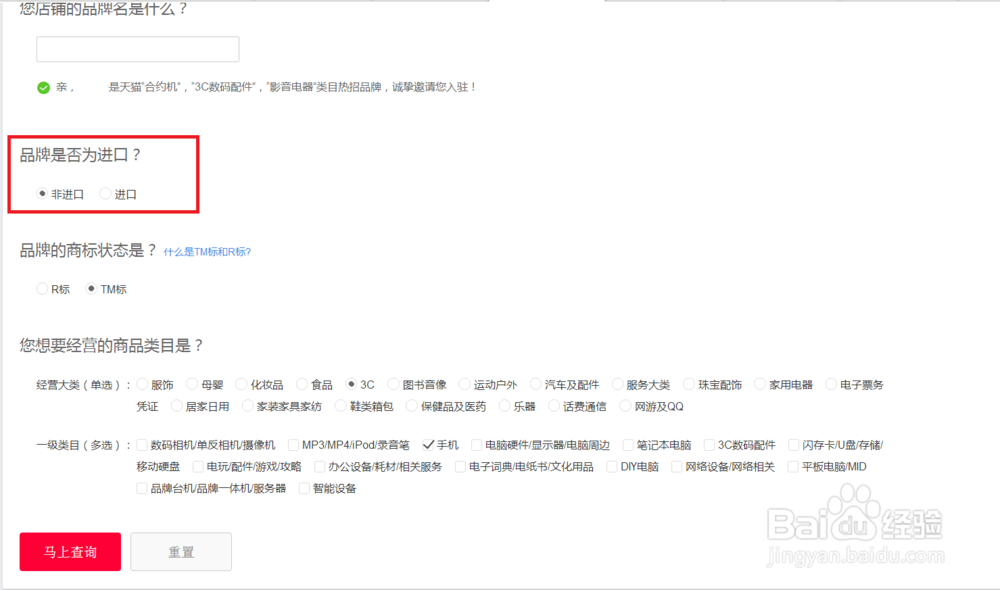Select 居家日用 as main category
Screen dimensions: 1000x590
click(177, 406)
